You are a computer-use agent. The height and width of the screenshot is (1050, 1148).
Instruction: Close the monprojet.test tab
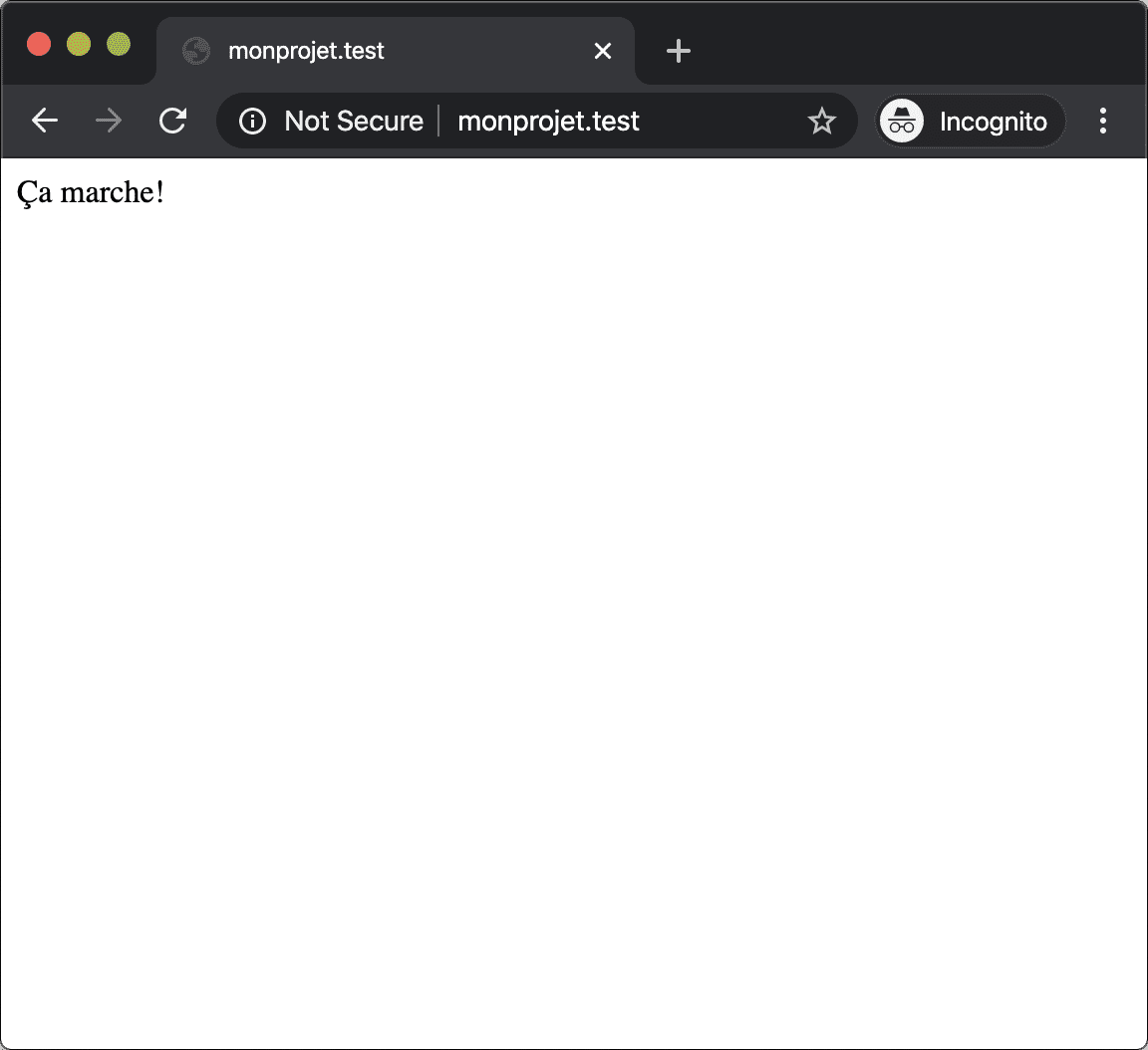pyautogui.click(x=602, y=51)
